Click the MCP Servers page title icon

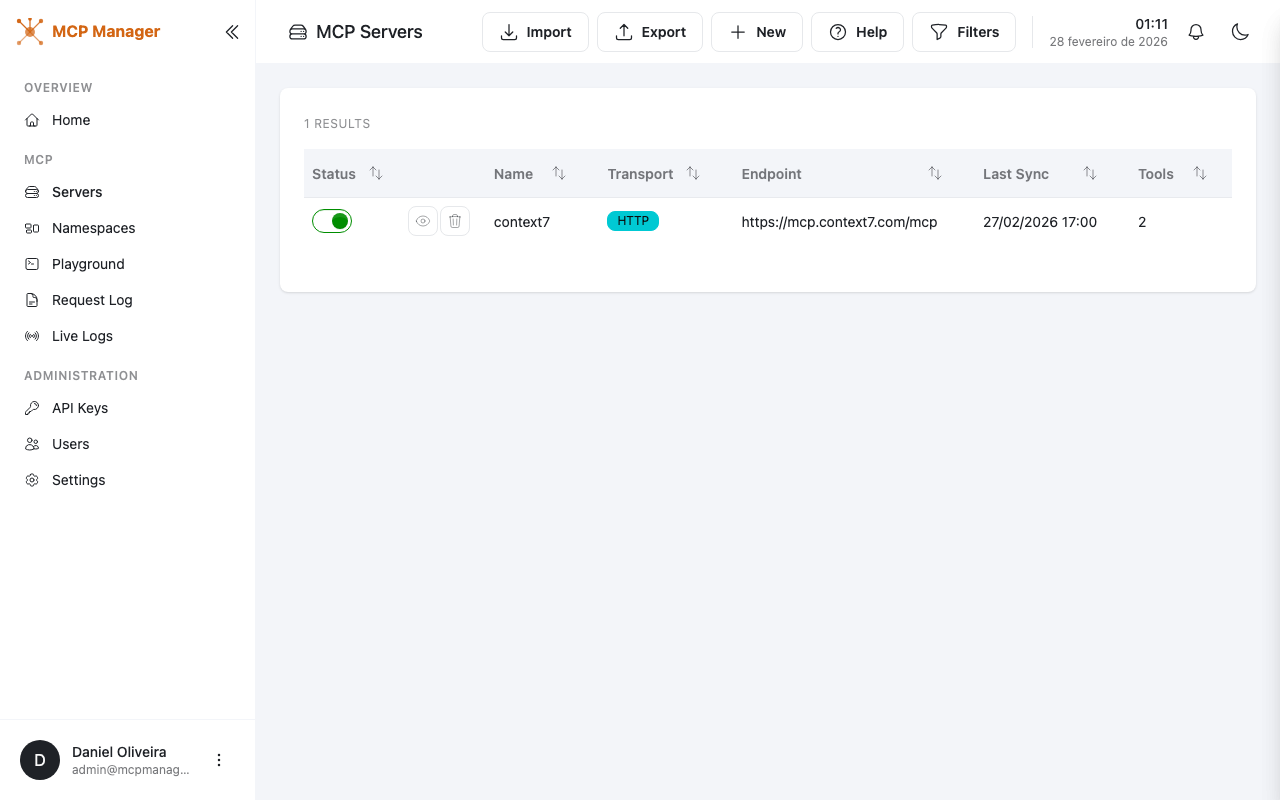[298, 32]
